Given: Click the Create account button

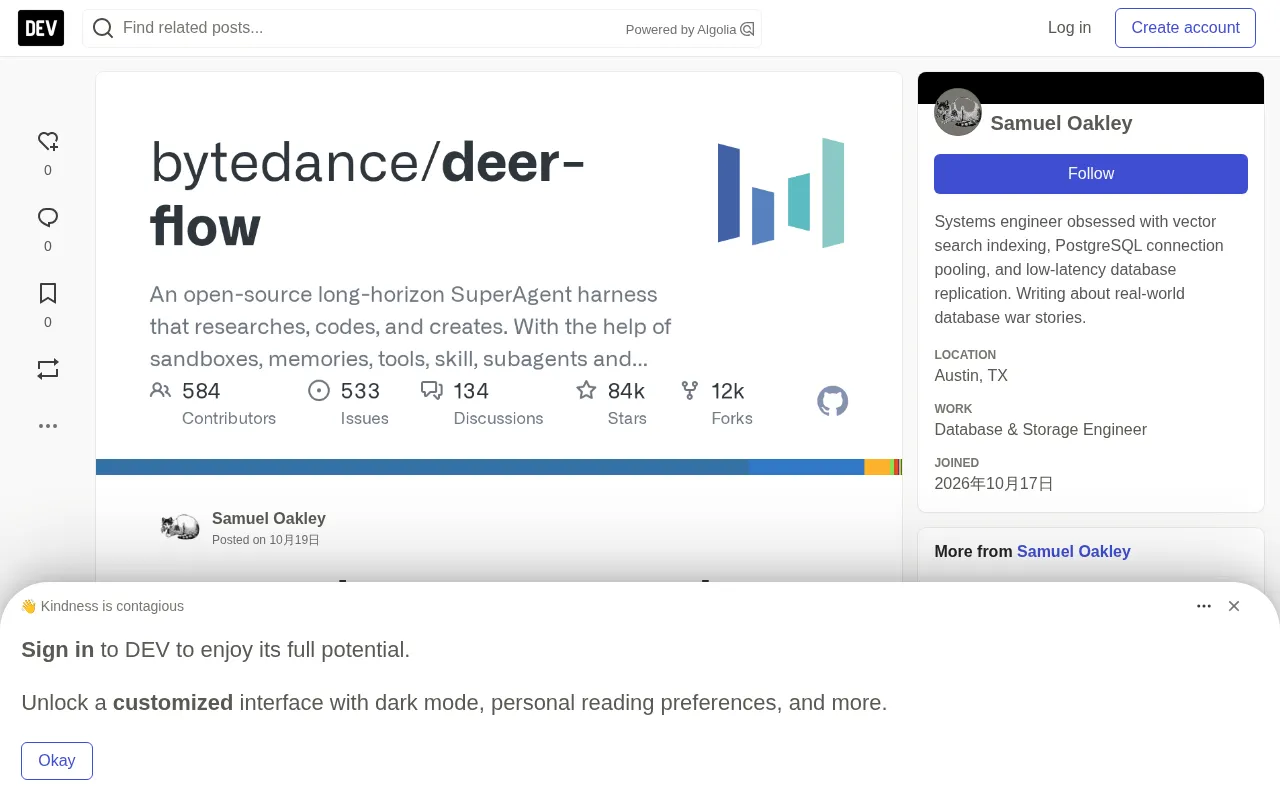Looking at the screenshot, I should coord(1185,28).
